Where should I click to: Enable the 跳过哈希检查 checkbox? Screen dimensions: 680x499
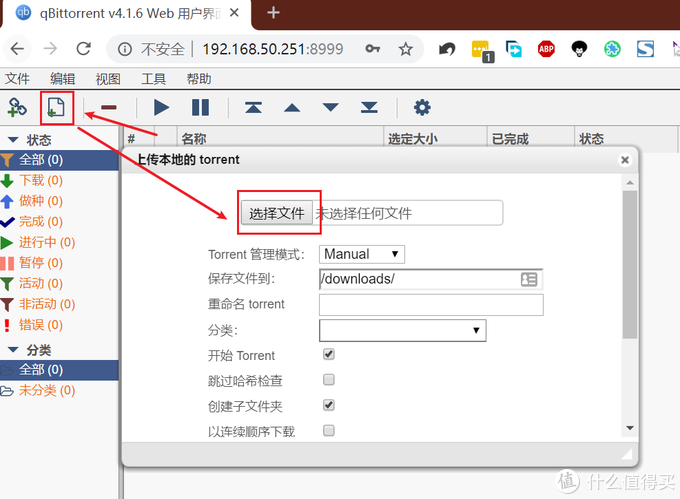pos(329,380)
